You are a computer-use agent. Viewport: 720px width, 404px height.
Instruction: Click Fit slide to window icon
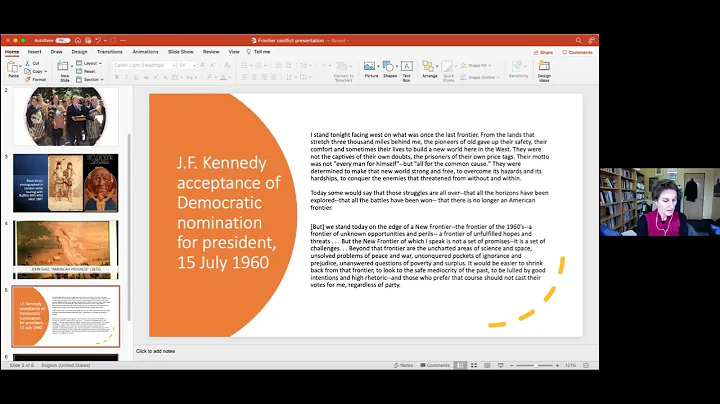(x=586, y=365)
